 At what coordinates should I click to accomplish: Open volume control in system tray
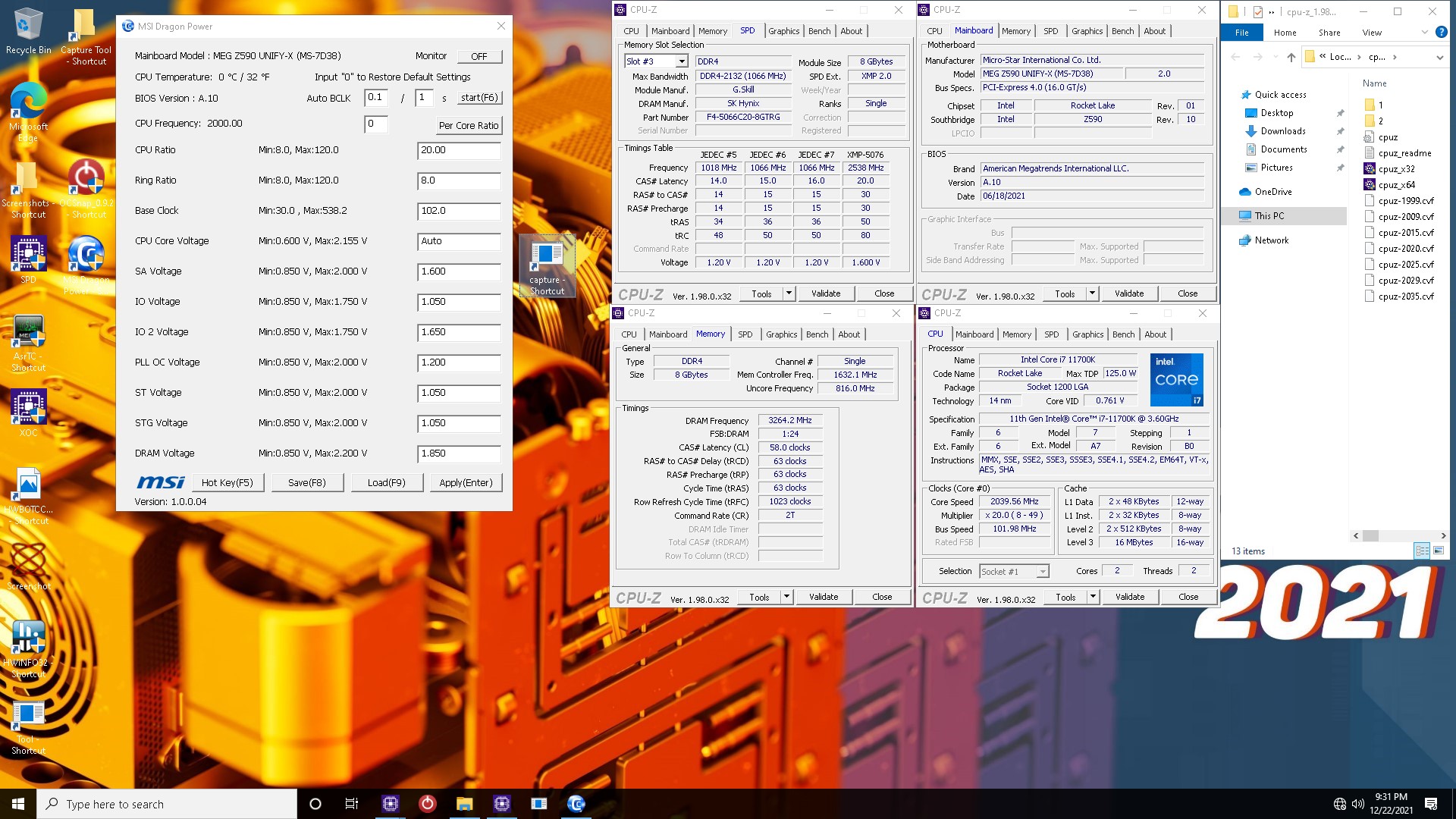[1357, 804]
